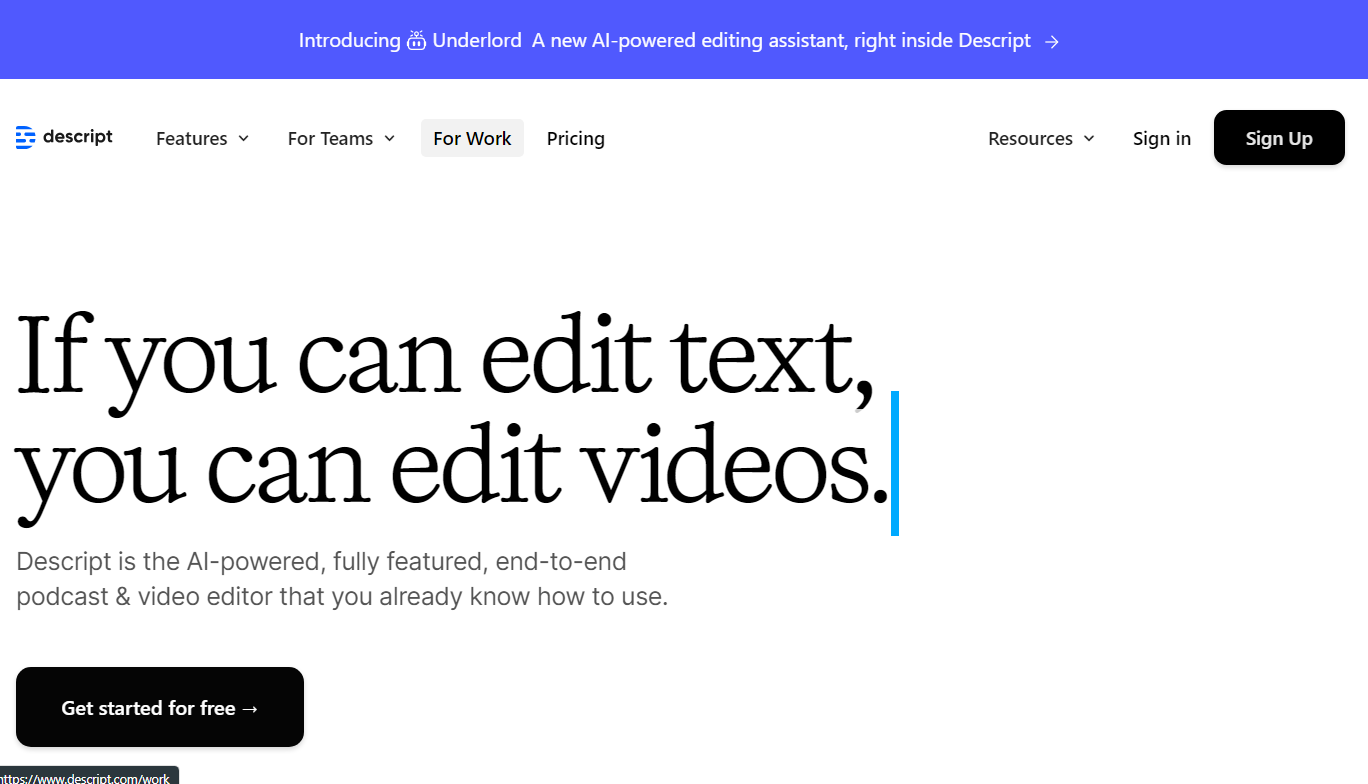1368x784 pixels.
Task: Open 'A new AI-powered editing assistant' banner link
Action: (781, 41)
